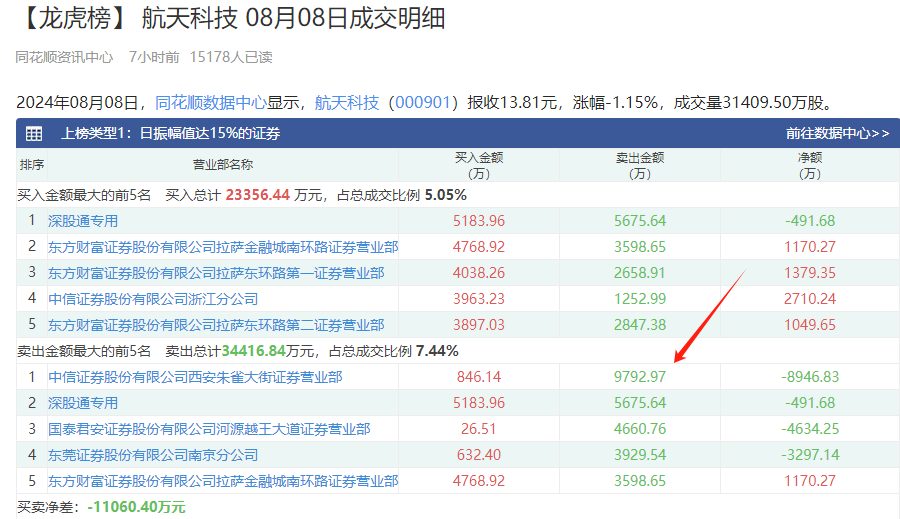Click 上榜类型1 header title text
Screen dimensions: 900x519
click(x=170, y=134)
